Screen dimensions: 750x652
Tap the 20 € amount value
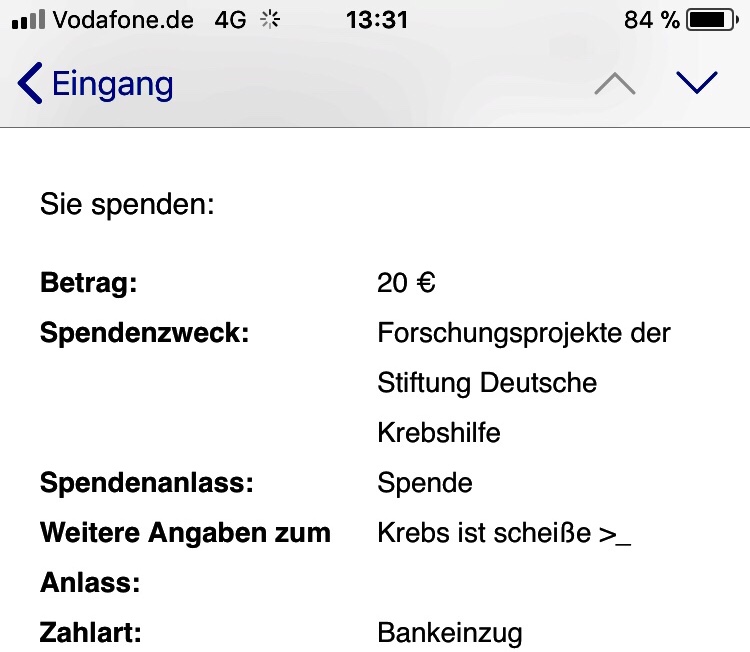(x=406, y=282)
